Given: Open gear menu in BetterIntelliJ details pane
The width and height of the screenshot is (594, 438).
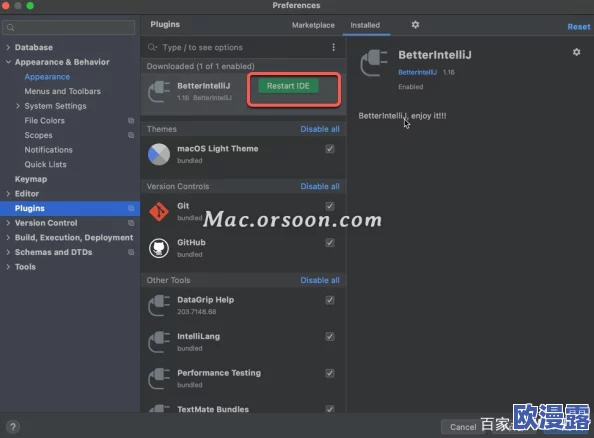Looking at the screenshot, I should (x=576, y=52).
